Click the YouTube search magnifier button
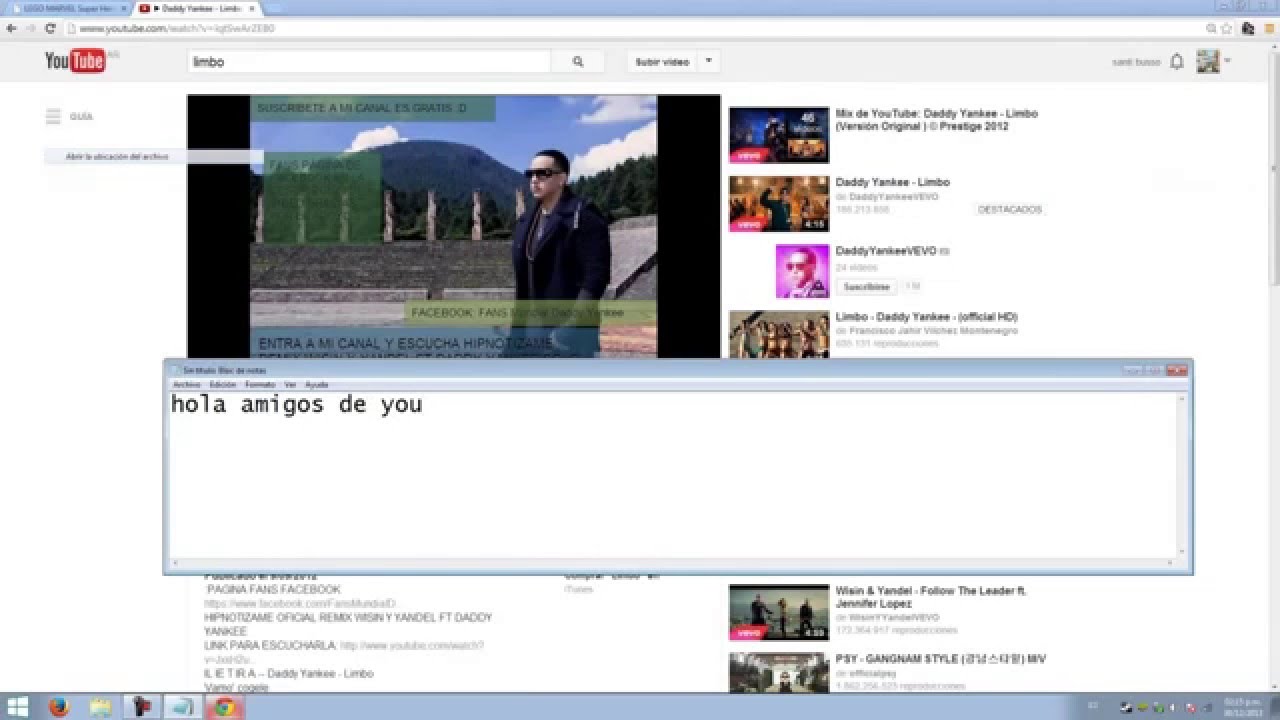 pyautogui.click(x=578, y=62)
